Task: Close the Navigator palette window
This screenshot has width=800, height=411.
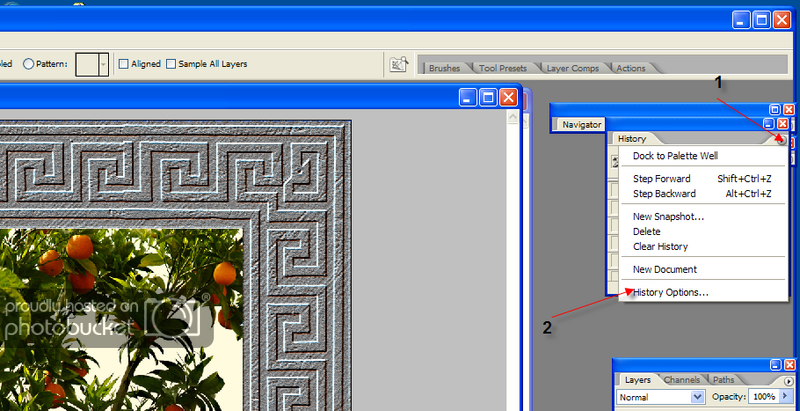Action: tap(789, 109)
